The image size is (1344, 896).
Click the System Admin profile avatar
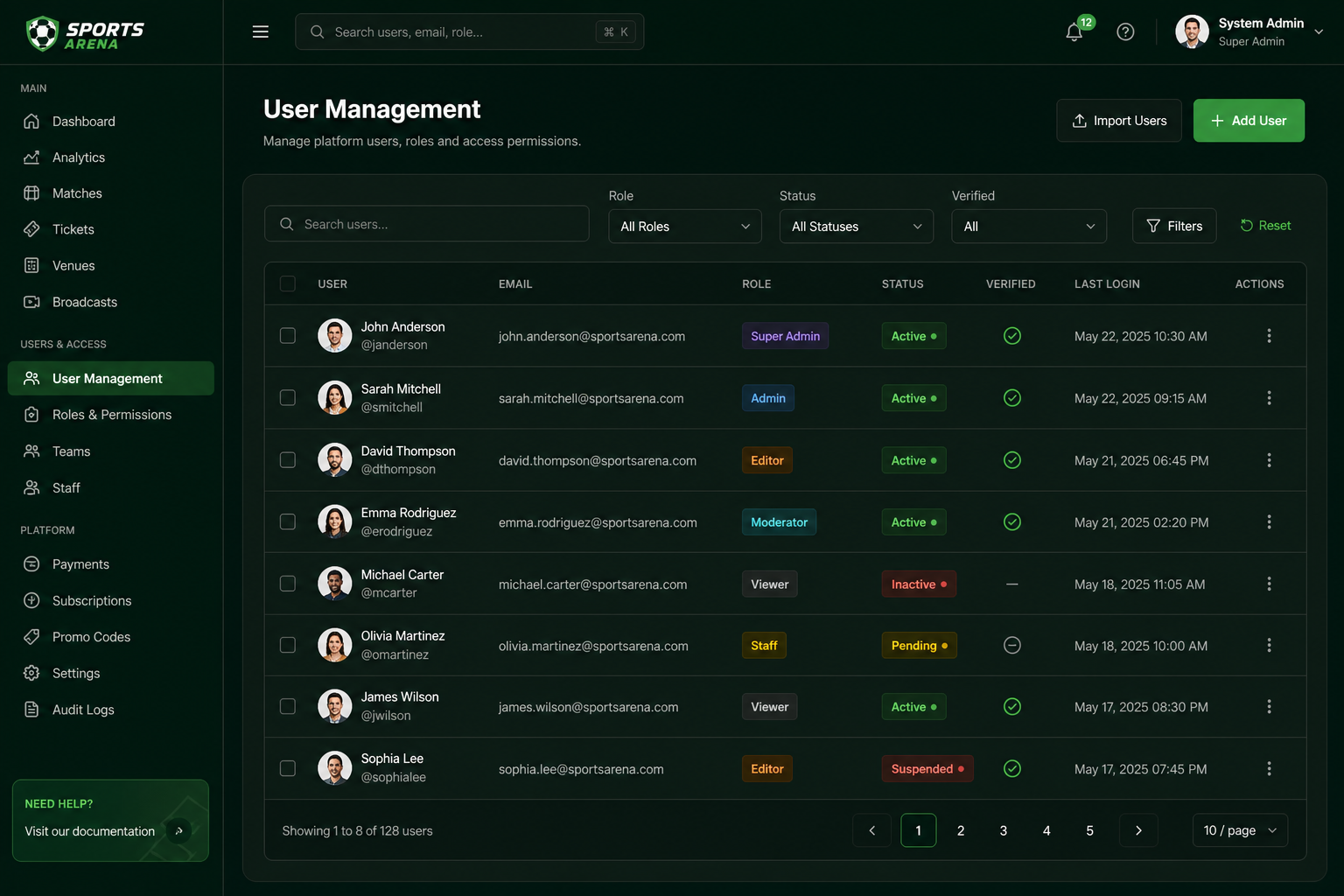1192,31
